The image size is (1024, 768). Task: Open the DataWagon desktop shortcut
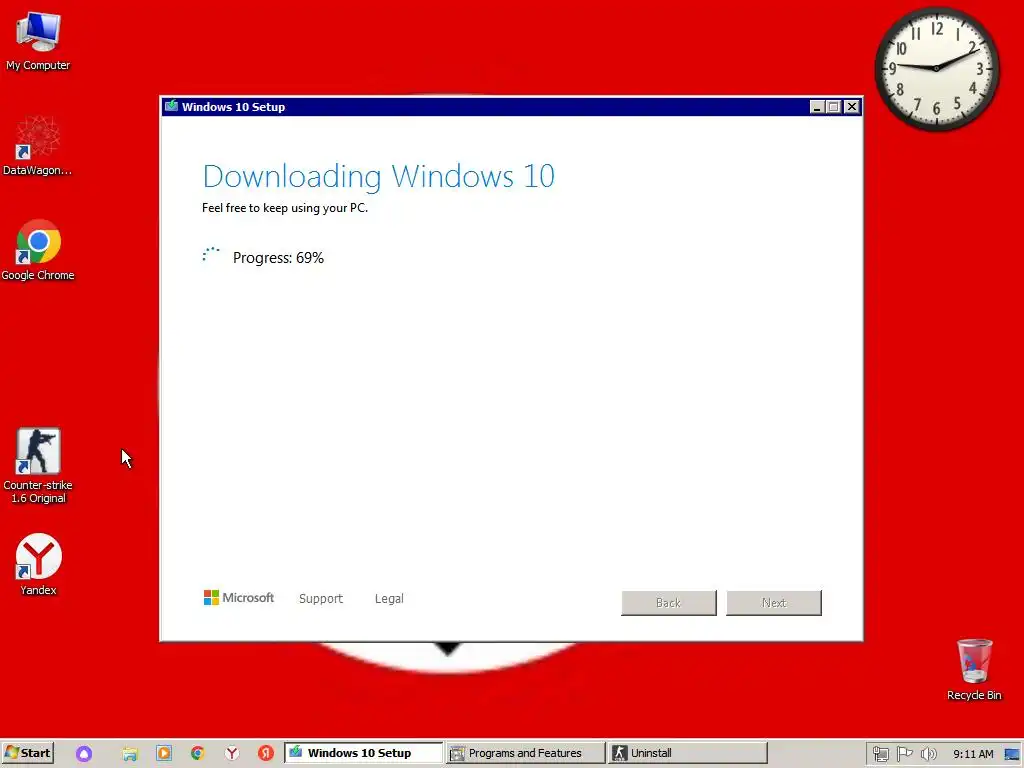point(38,145)
